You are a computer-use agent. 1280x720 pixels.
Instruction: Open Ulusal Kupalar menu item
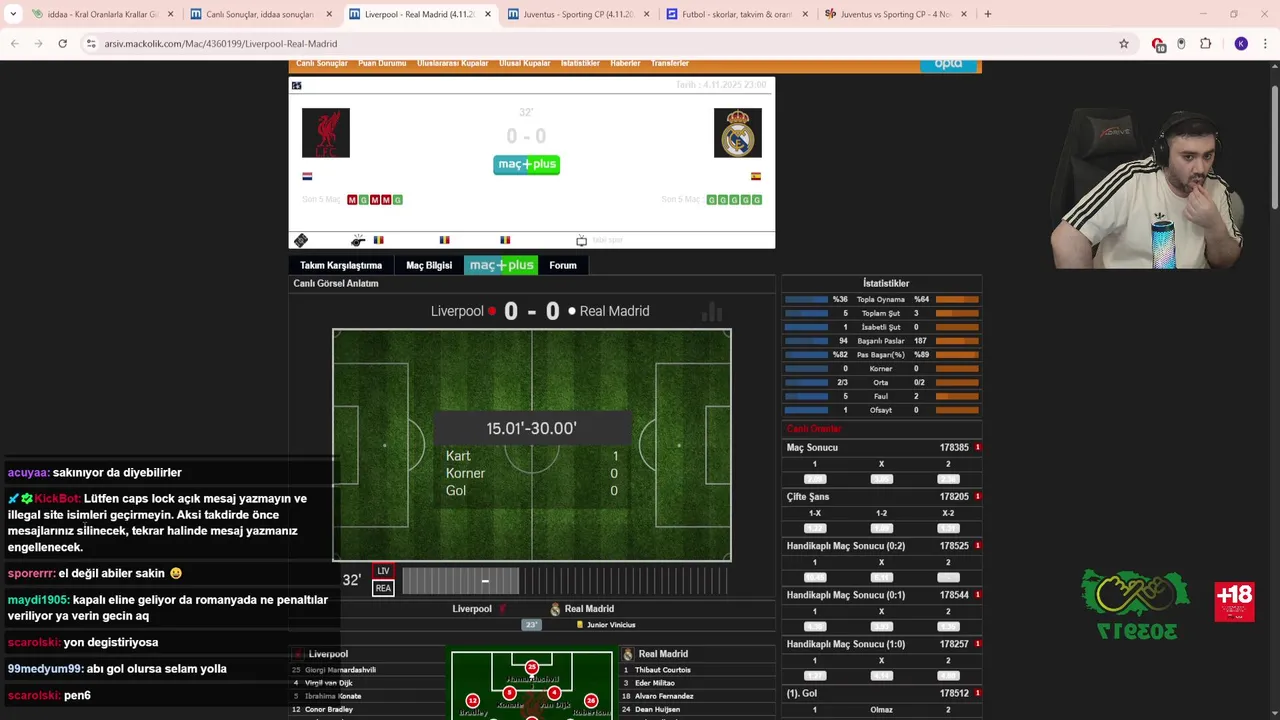point(525,63)
